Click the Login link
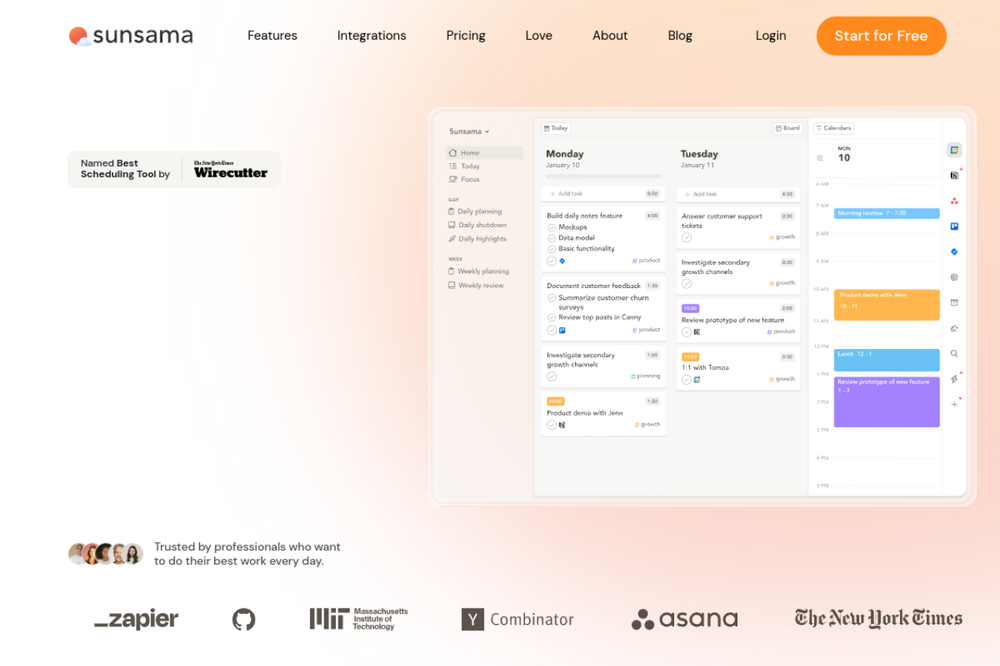The image size is (1000, 666). 770,36
